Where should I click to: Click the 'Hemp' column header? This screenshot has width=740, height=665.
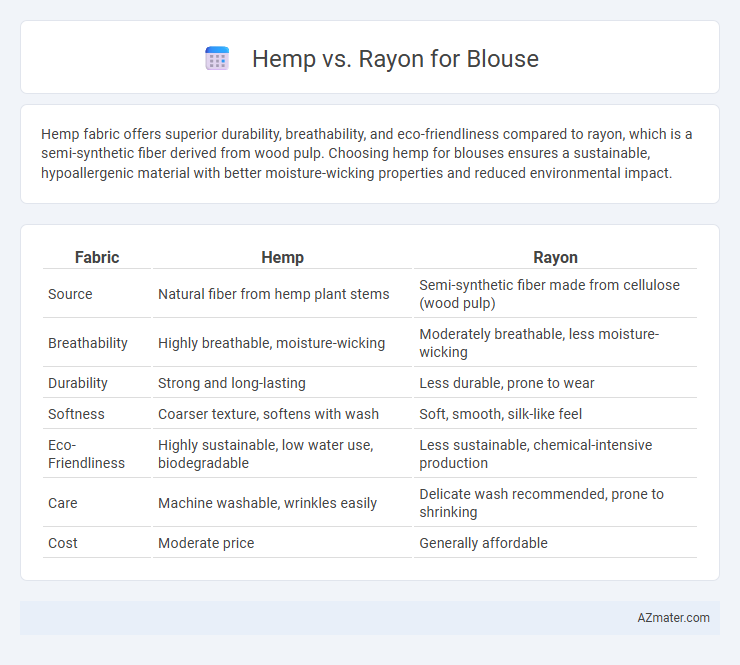point(282,257)
